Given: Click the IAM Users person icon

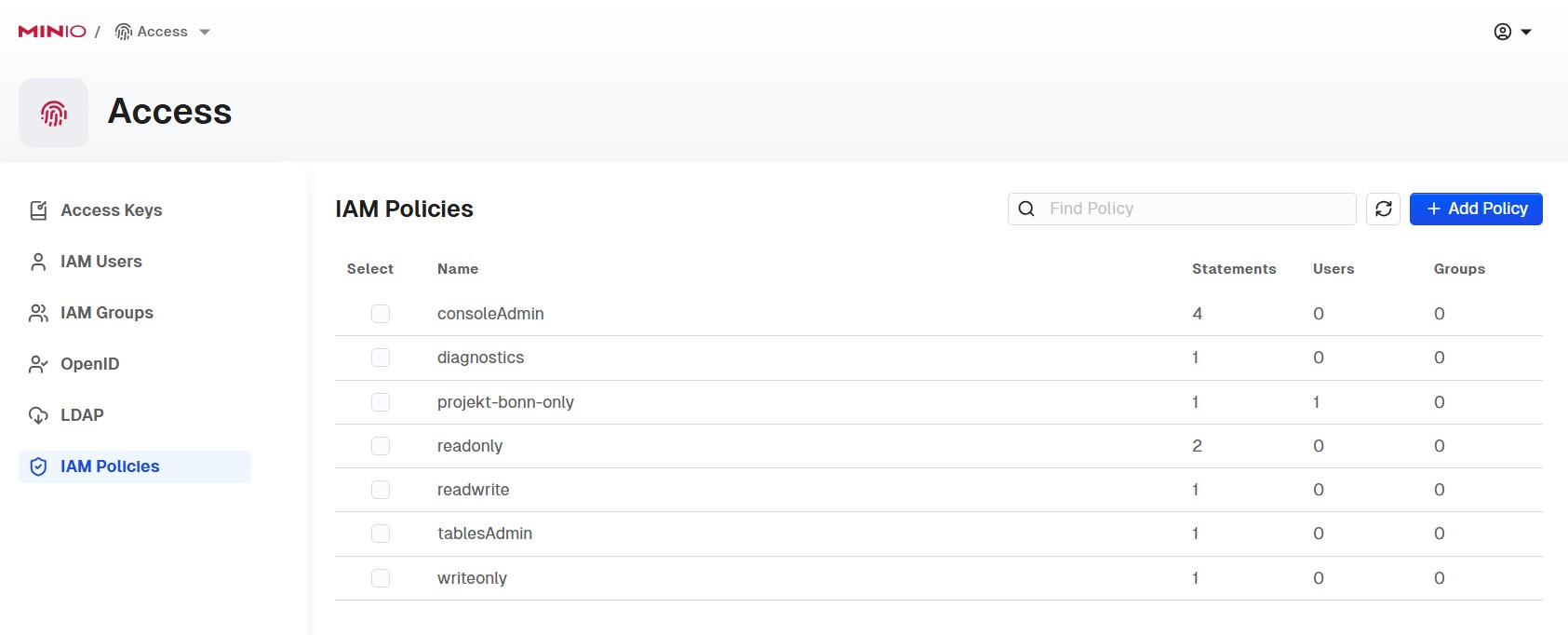Looking at the screenshot, I should click(38, 262).
